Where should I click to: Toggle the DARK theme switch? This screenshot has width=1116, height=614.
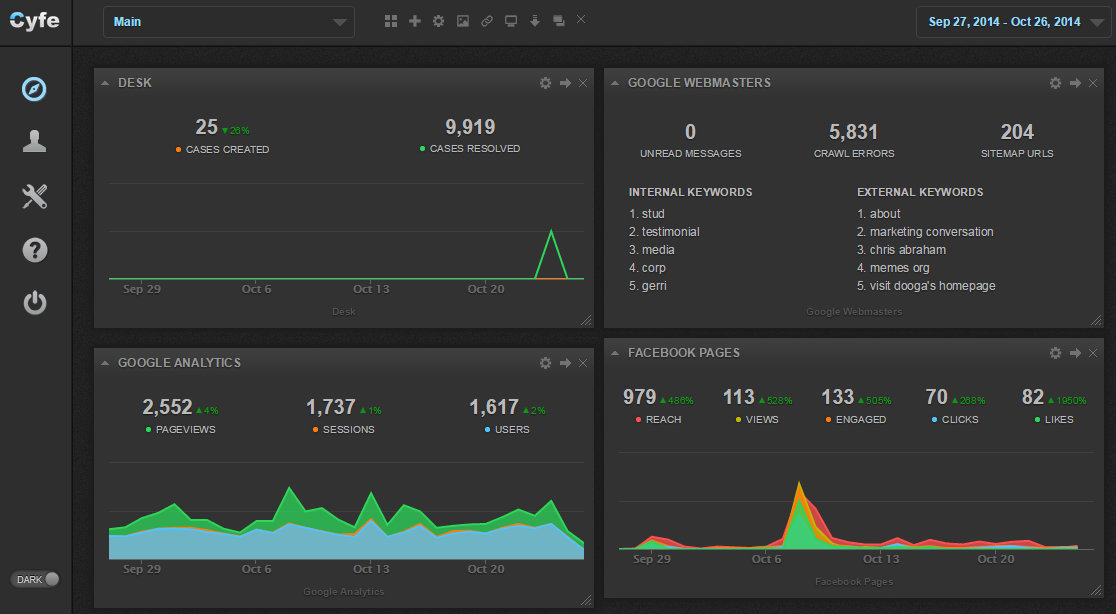point(37,579)
